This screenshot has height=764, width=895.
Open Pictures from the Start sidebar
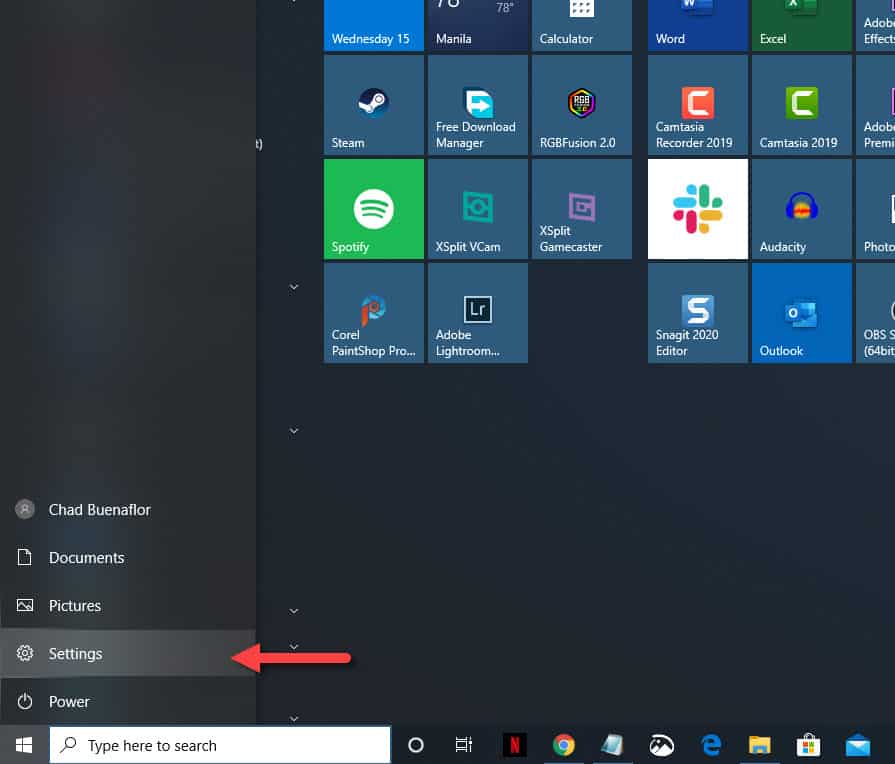coord(128,605)
